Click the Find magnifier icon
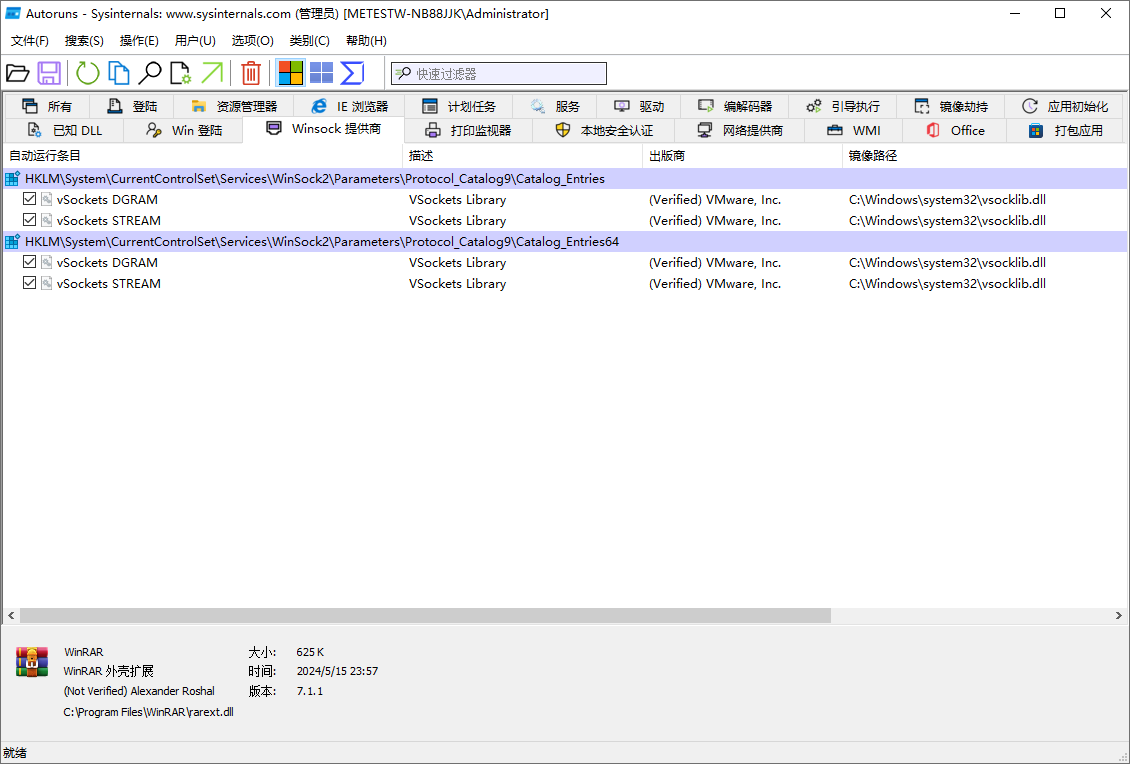This screenshot has height=764, width=1130. (x=150, y=73)
